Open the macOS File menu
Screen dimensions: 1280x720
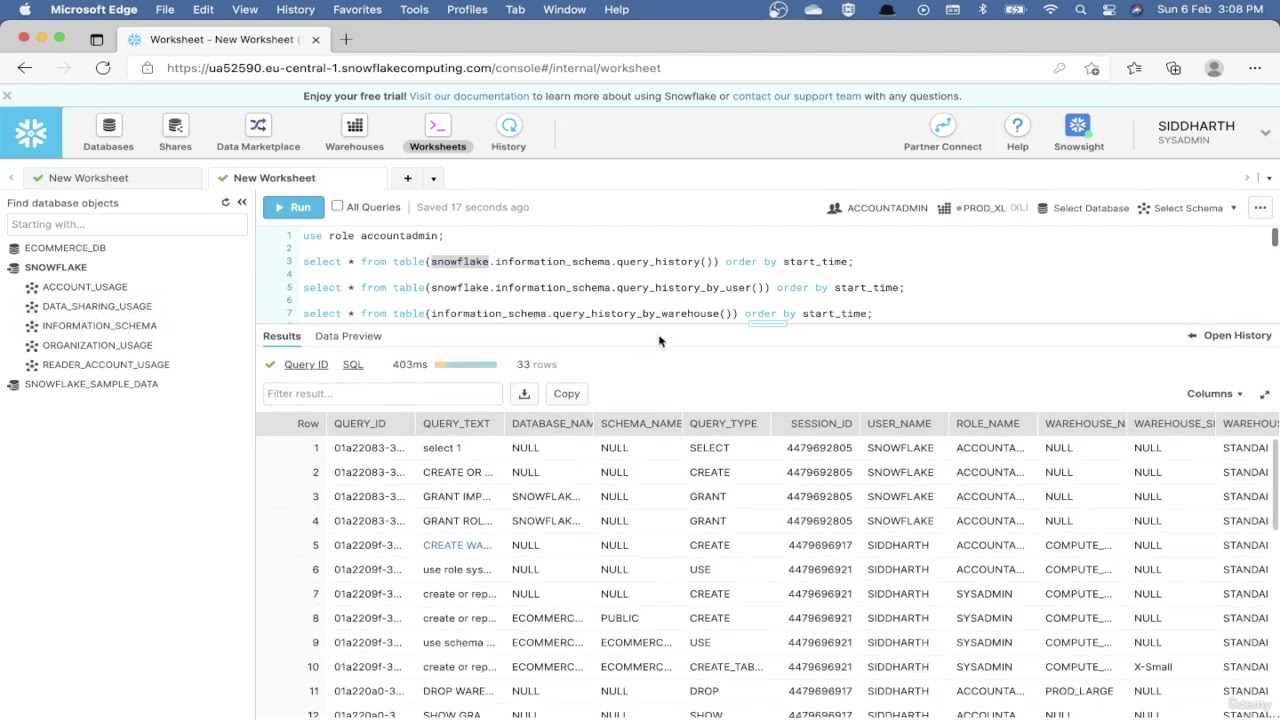(x=165, y=10)
